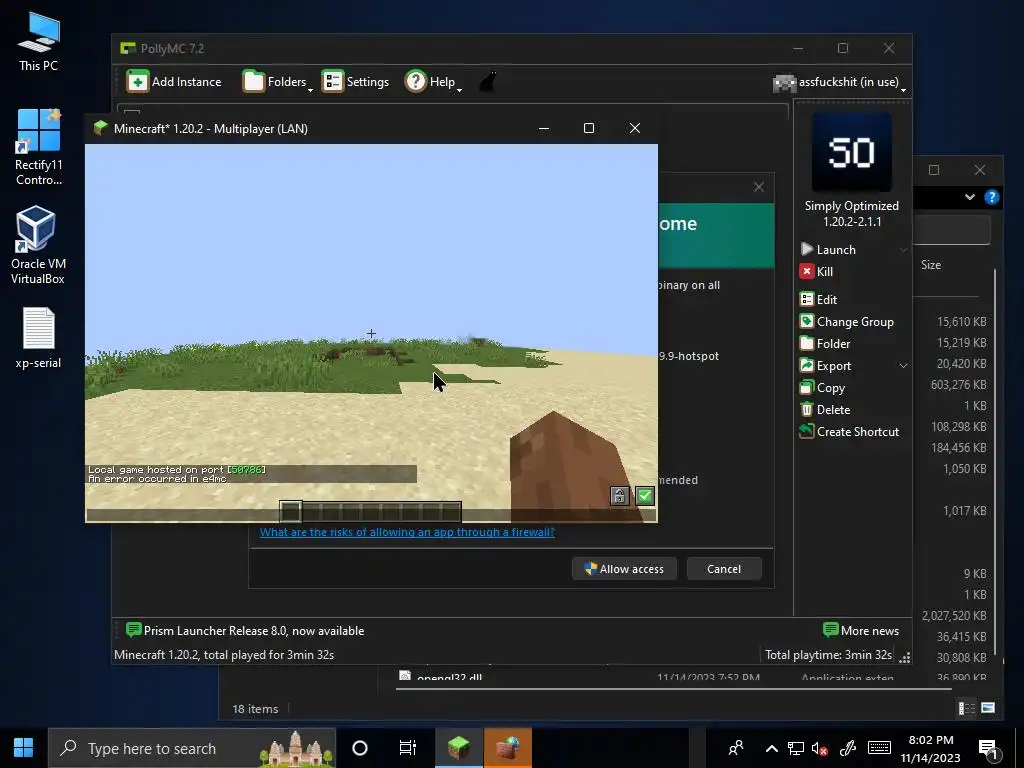The width and height of the screenshot is (1024, 768).
Task: Expand the Explorer ribbon chevron
Action: (970, 197)
